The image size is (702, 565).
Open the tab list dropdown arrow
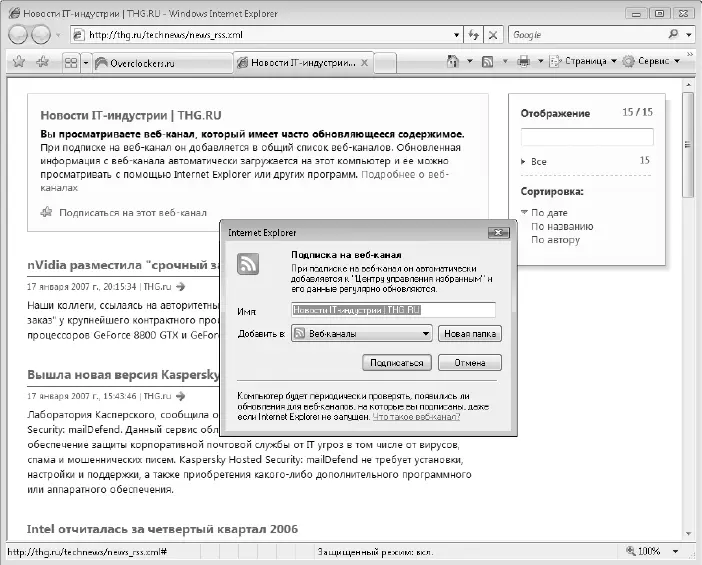tap(86, 62)
